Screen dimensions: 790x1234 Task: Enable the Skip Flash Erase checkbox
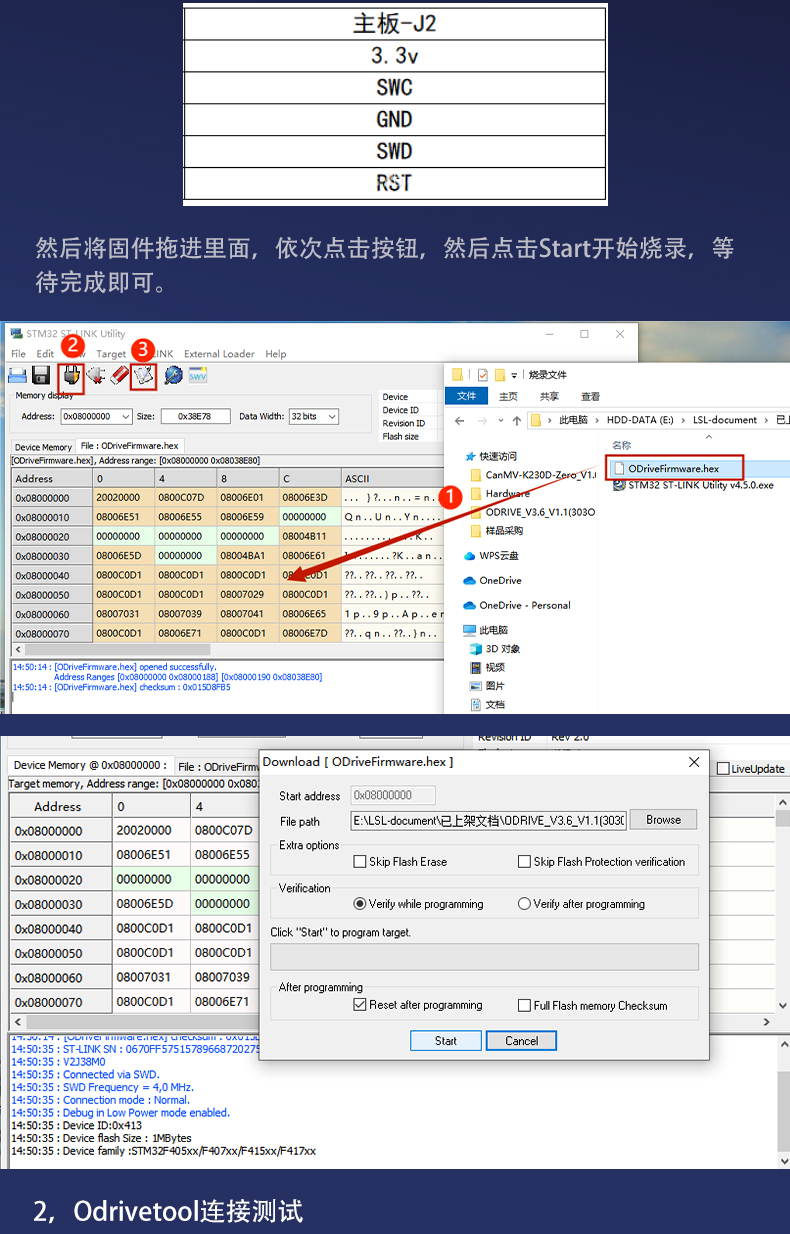click(360, 861)
